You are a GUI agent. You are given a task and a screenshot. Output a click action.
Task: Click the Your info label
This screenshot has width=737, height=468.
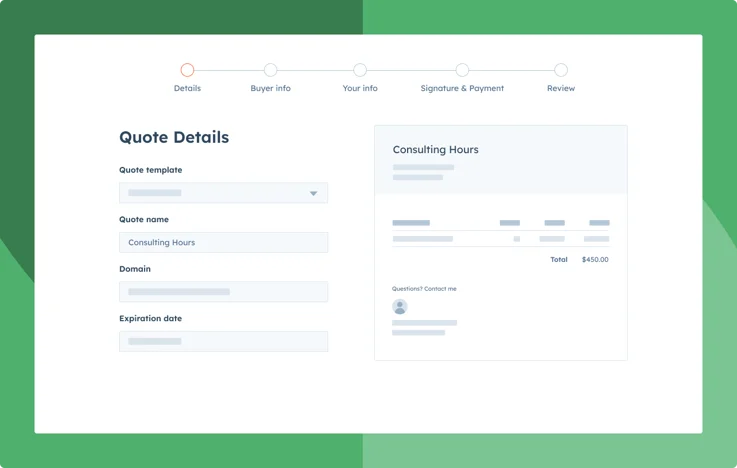point(360,88)
